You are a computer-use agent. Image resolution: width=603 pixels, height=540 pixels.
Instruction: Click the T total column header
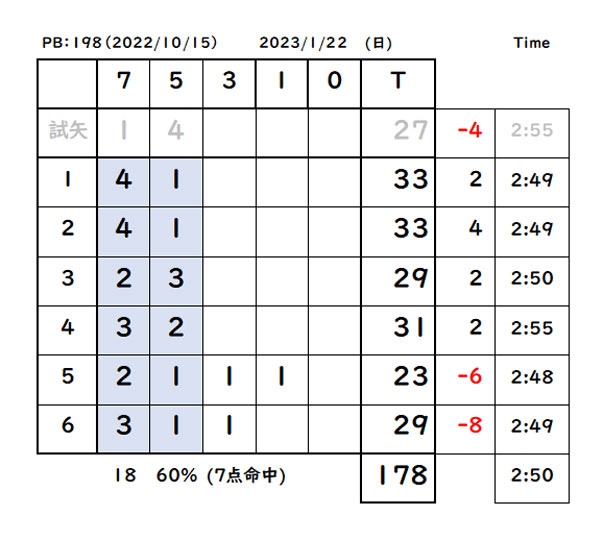[x=398, y=84]
